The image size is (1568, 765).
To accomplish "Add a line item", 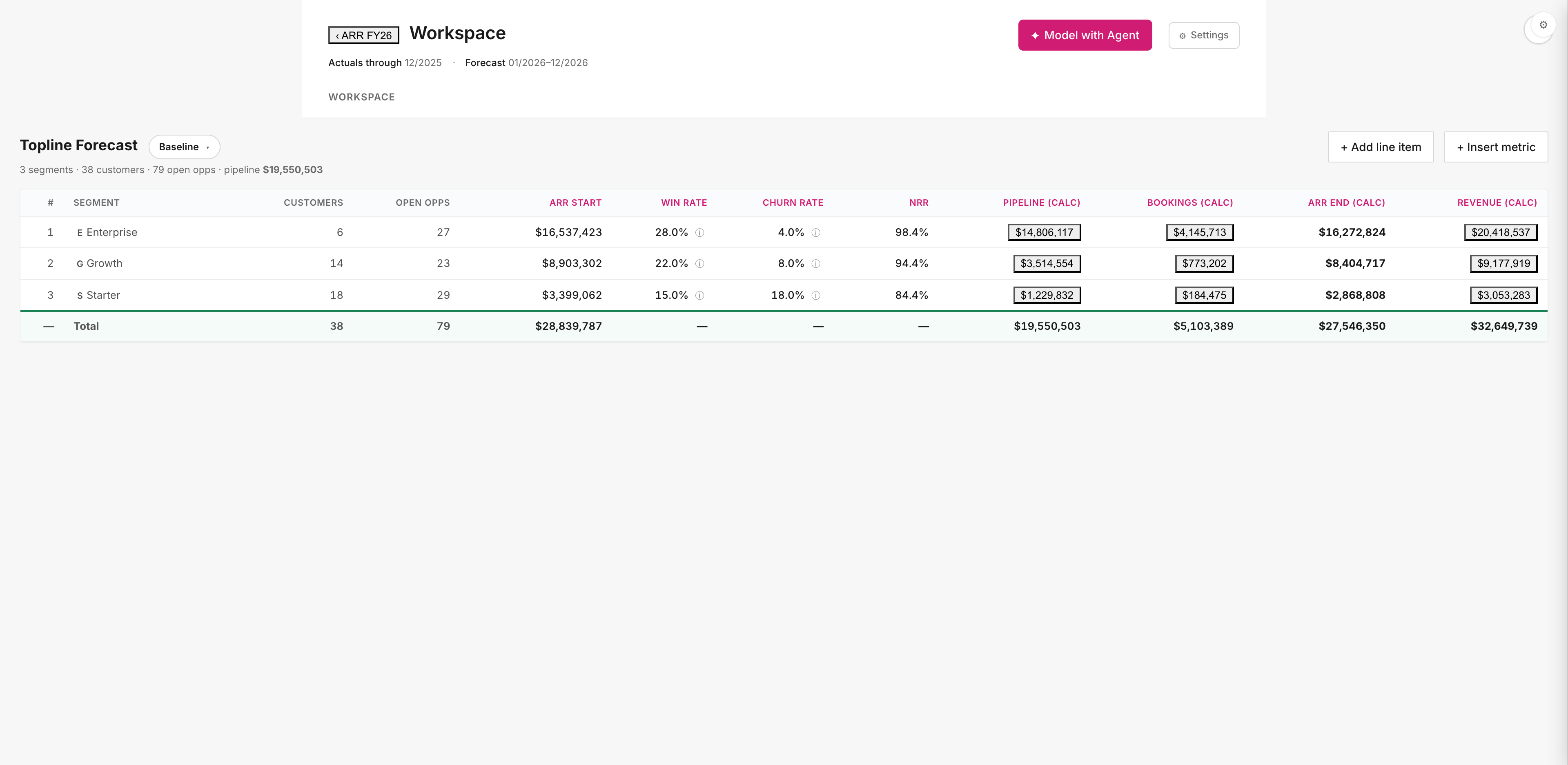I will click(1381, 147).
